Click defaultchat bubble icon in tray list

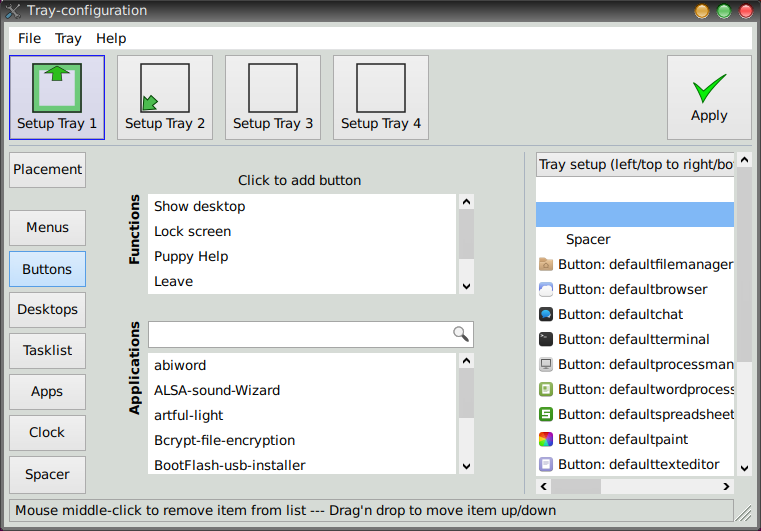tap(546, 315)
